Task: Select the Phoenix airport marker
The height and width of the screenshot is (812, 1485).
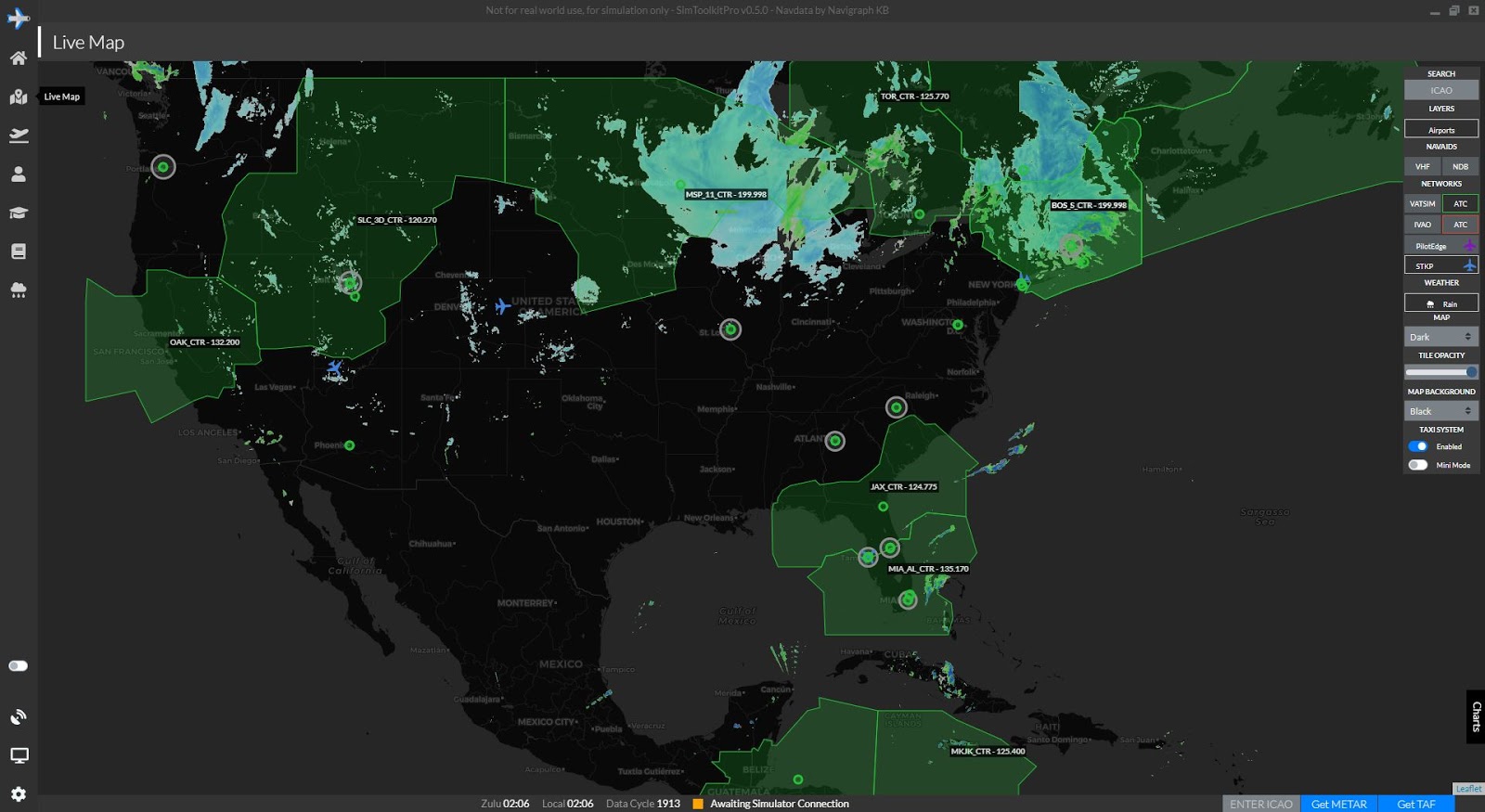Action: pyautogui.click(x=350, y=445)
